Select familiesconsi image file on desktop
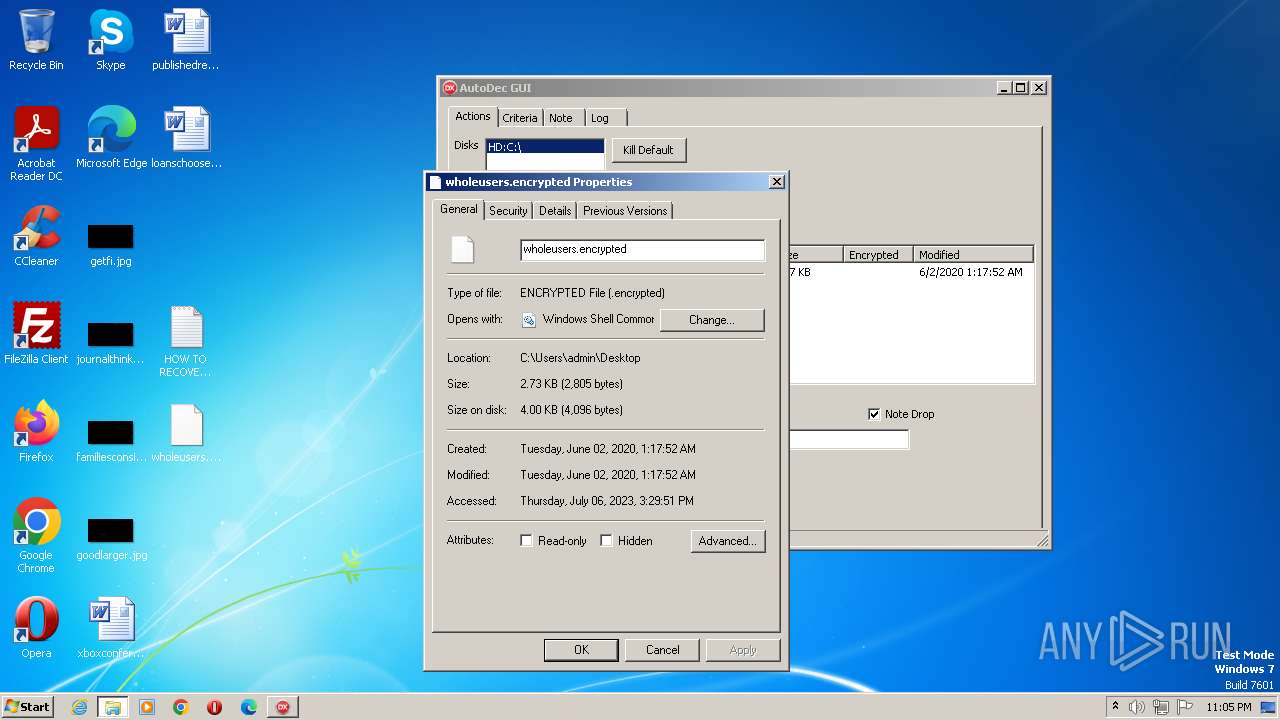 [x=110, y=441]
